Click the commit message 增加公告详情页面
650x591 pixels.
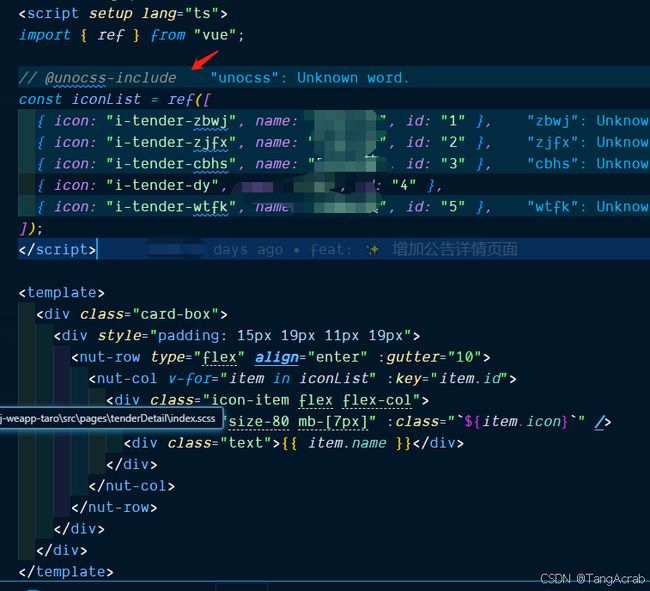click(x=455, y=249)
